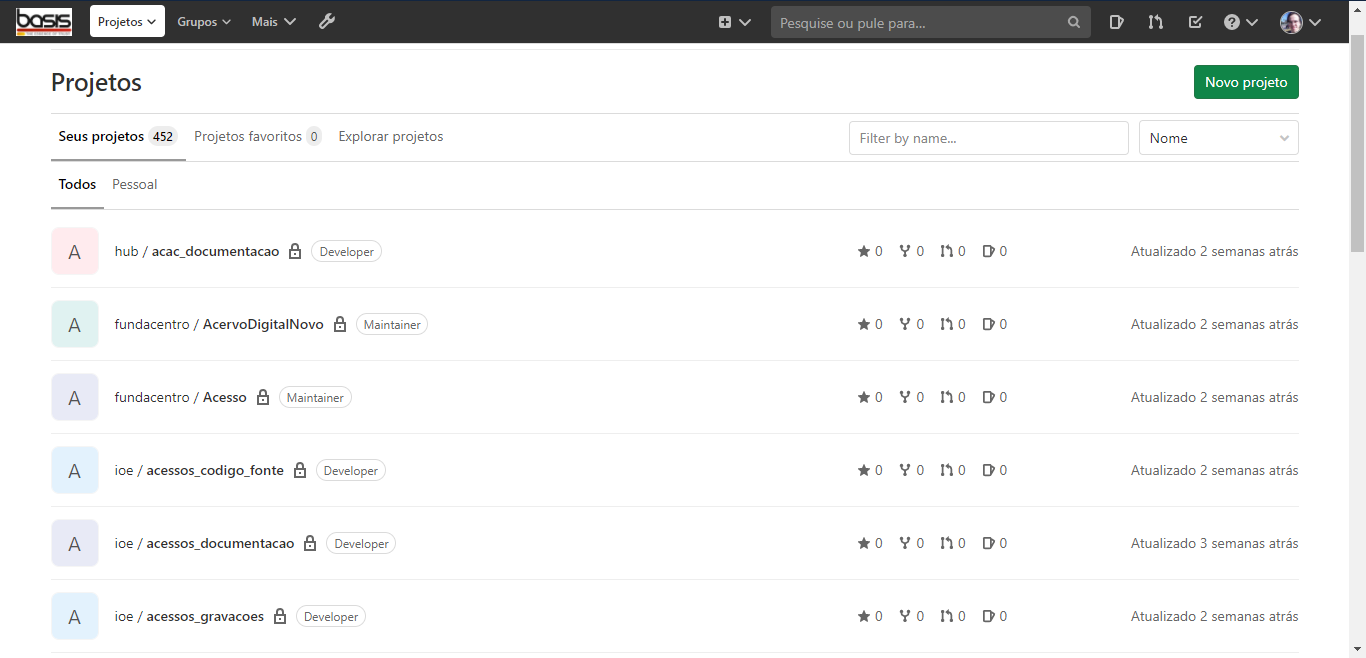
Task: Click the Novo projeto button
Action: click(1246, 82)
